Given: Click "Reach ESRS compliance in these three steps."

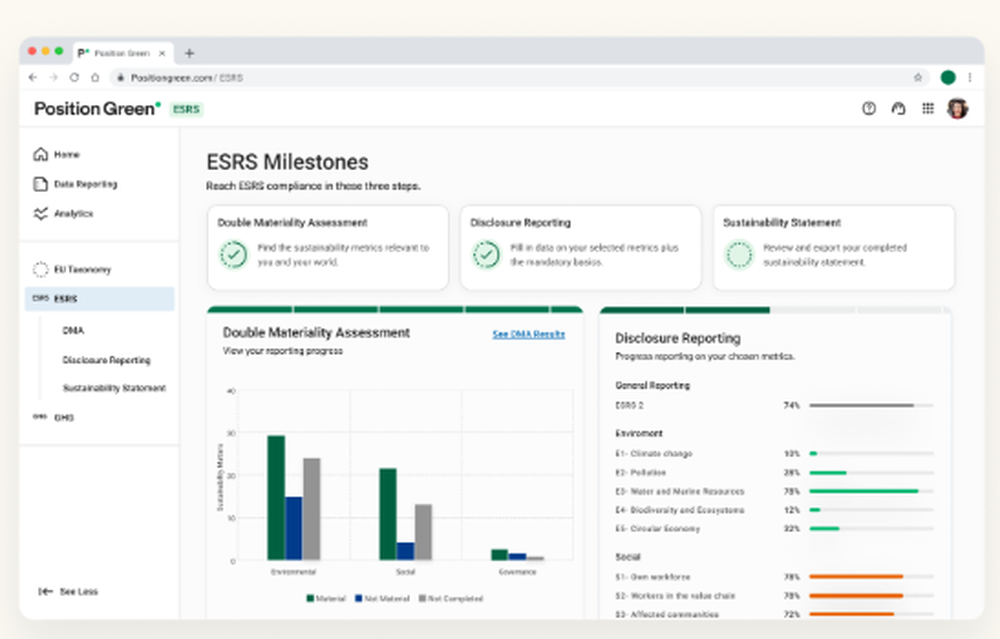Looking at the screenshot, I should point(313,186).
